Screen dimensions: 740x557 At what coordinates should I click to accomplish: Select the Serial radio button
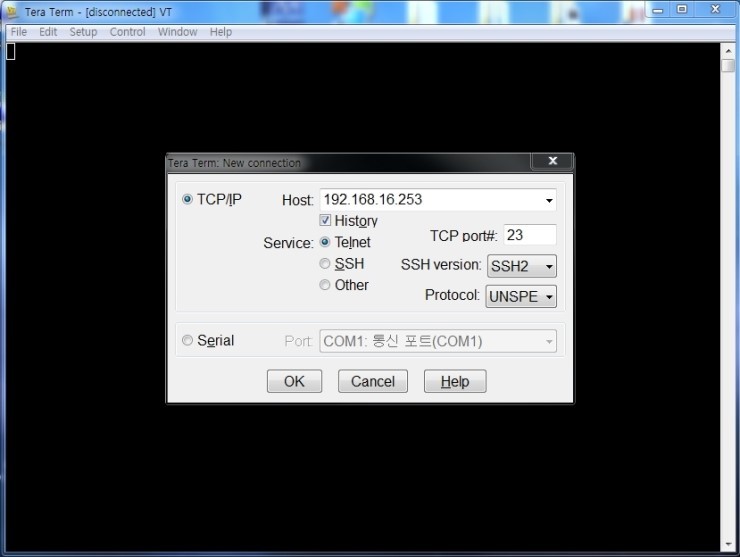187,340
